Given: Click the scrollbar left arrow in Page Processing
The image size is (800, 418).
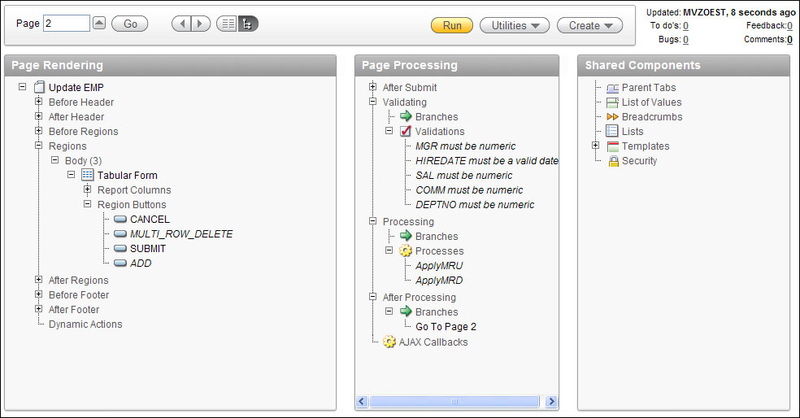Looking at the screenshot, I should tap(362, 402).
